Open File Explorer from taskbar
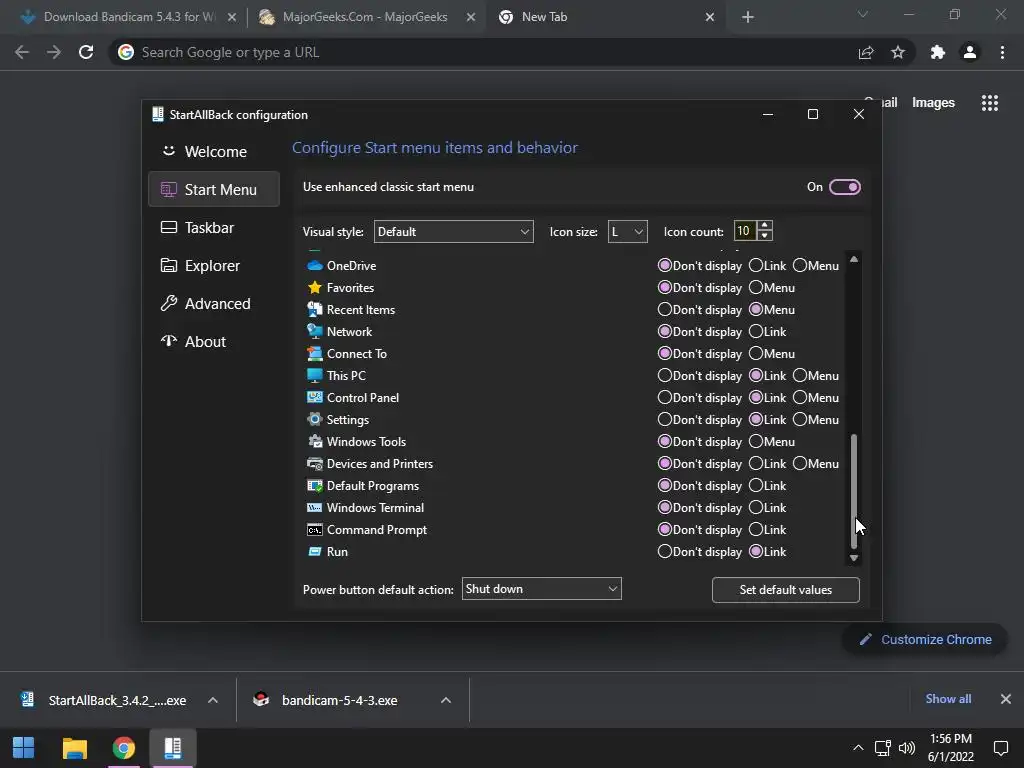 tap(74, 748)
